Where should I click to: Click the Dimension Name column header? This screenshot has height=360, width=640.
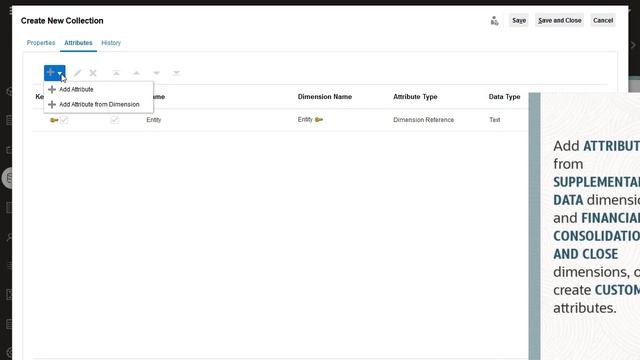coord(324,97)
